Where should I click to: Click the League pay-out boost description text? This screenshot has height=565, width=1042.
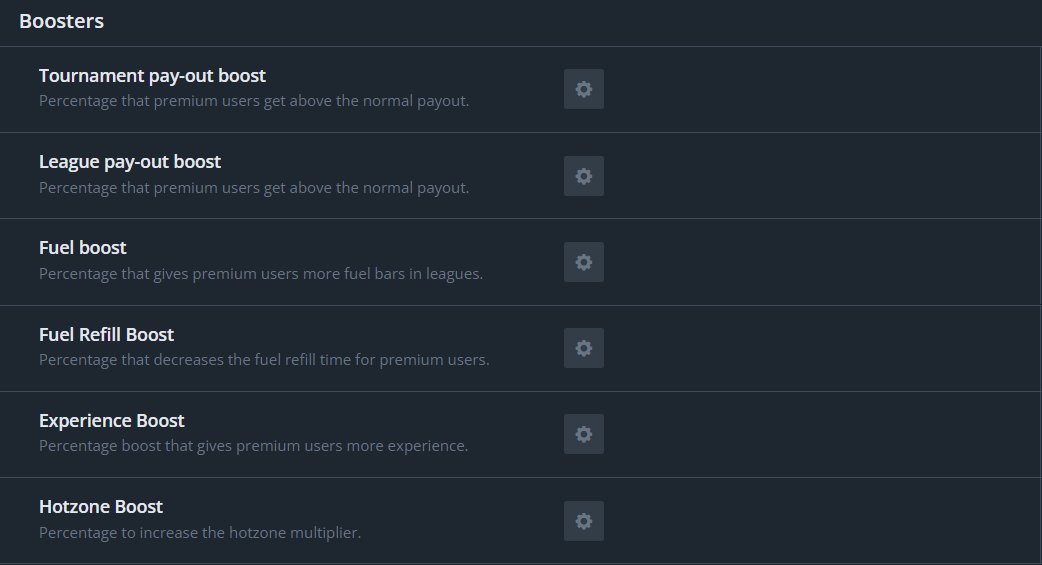254,188
